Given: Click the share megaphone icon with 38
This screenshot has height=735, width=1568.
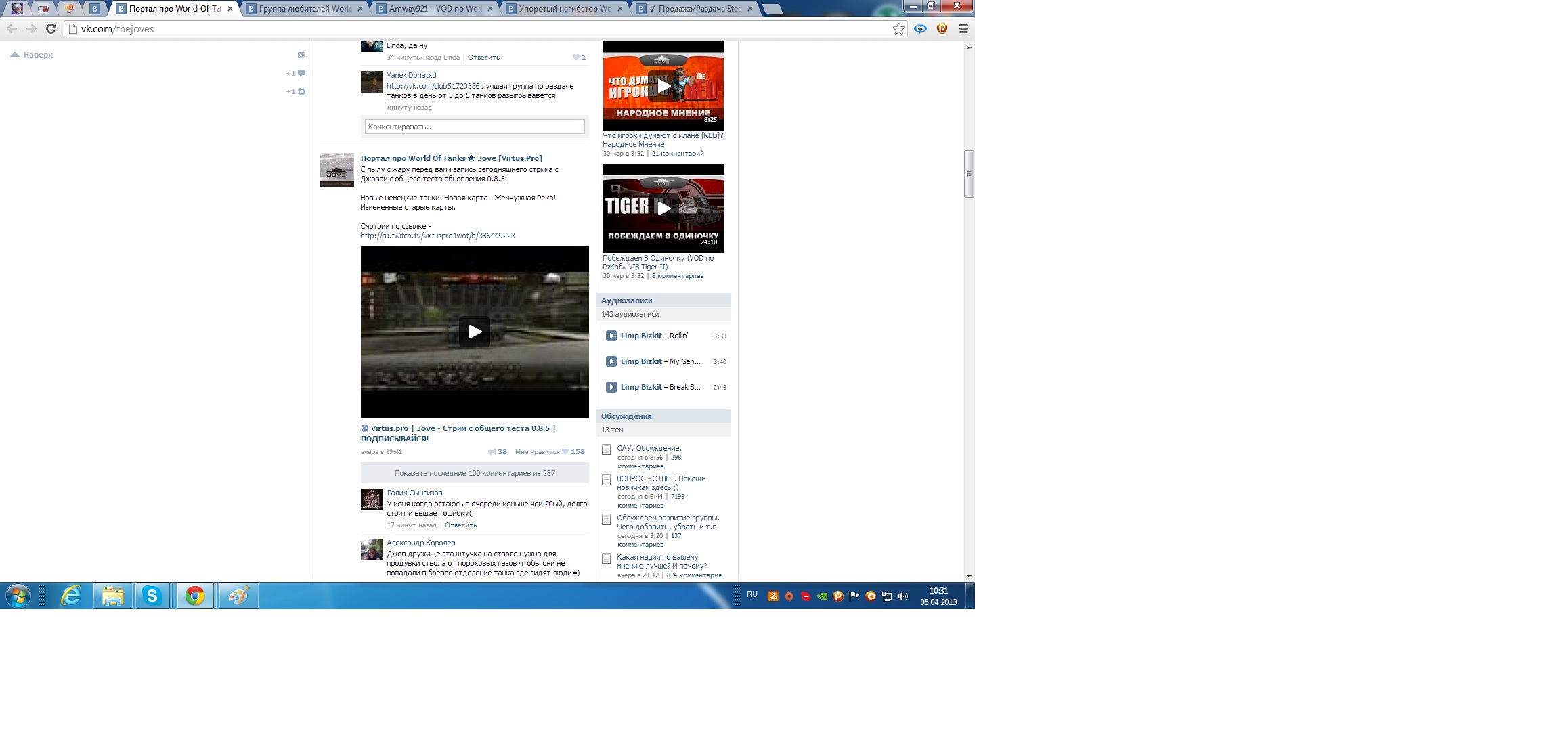Looking at the screenshot, I should pos(492,452).
